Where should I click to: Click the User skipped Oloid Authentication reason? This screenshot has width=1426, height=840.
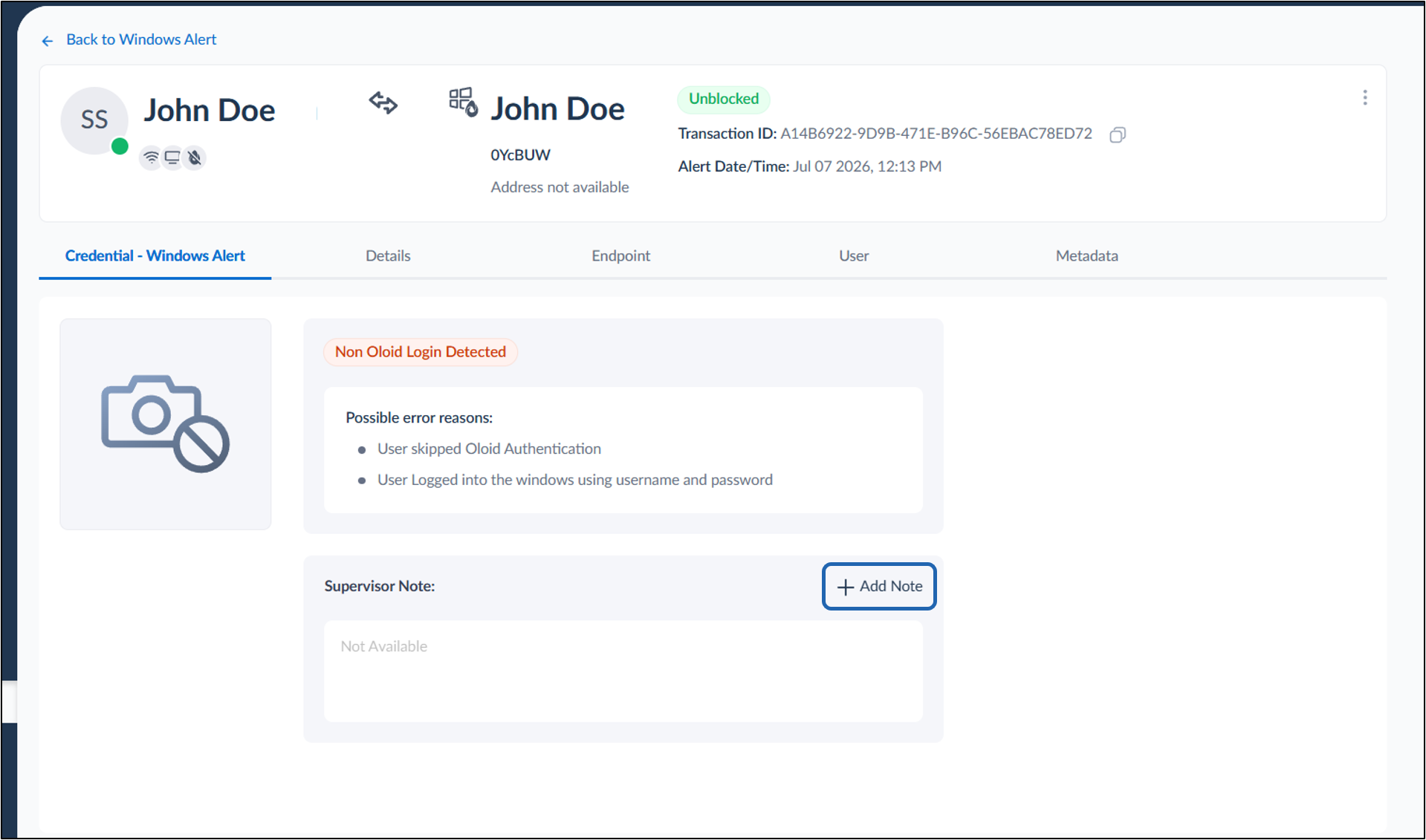(x=489, y=449)
